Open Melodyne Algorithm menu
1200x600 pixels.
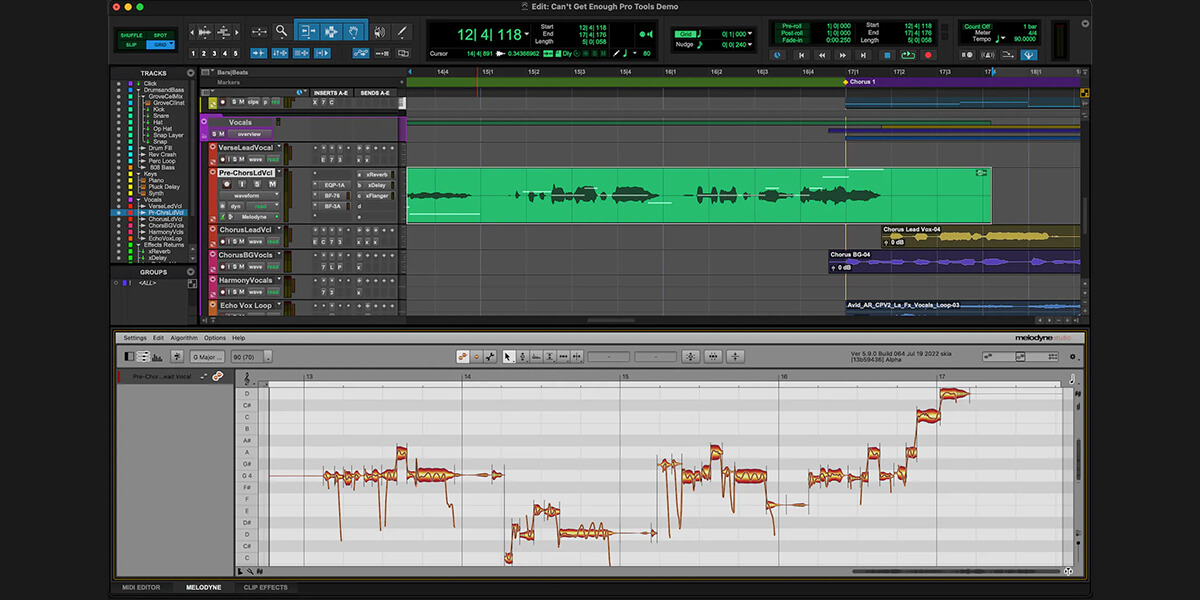184,338
